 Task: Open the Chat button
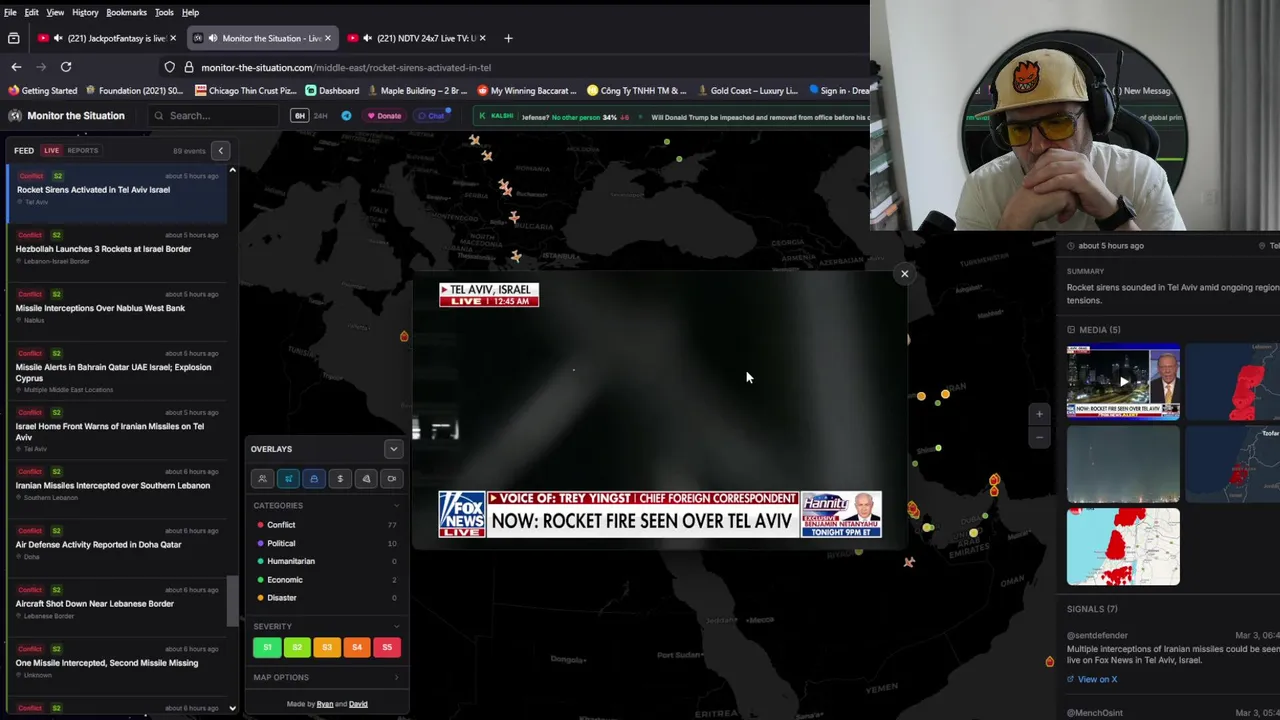pos(431,115)
